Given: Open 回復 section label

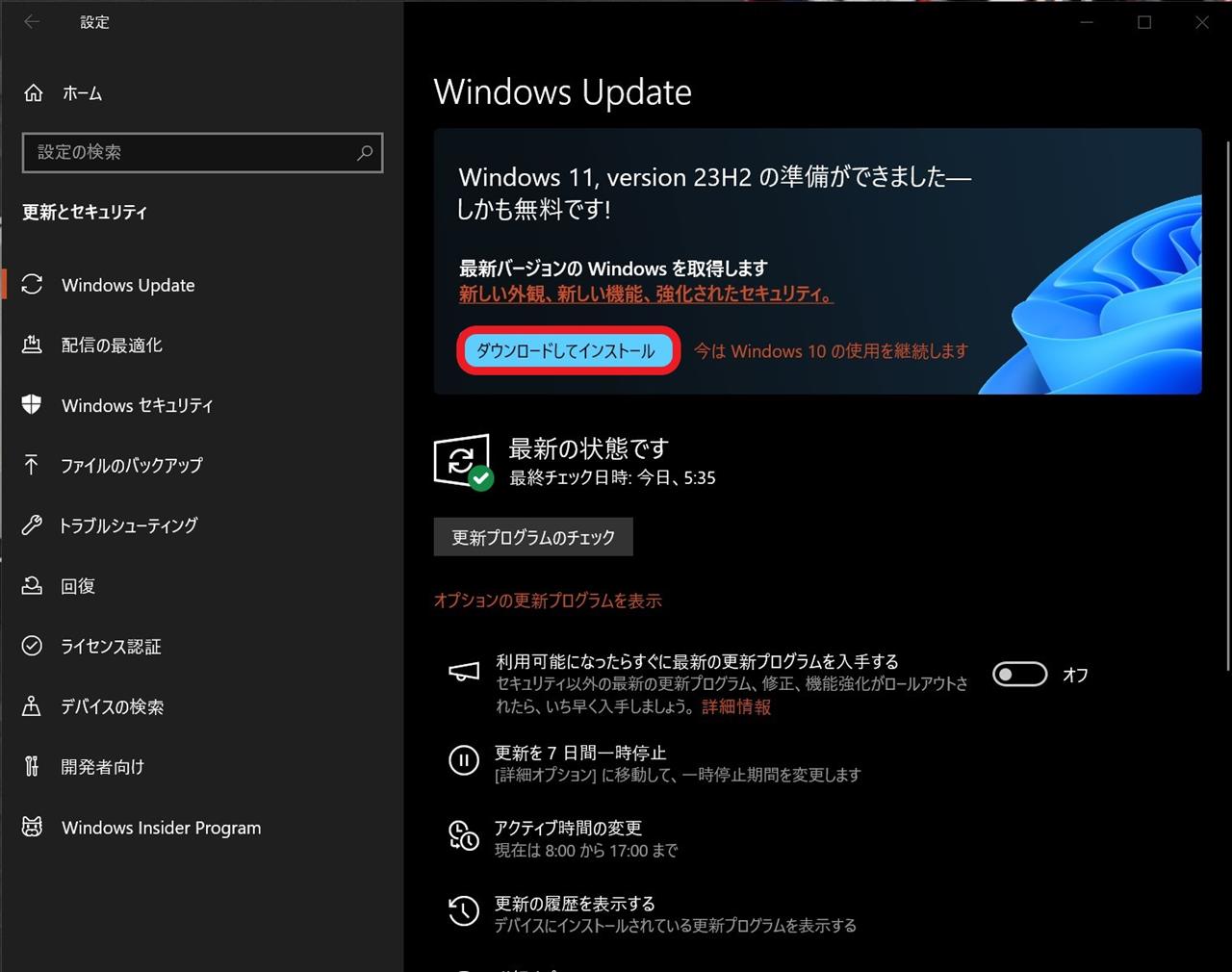Looking at the screenshot, I should pos(78,586).
